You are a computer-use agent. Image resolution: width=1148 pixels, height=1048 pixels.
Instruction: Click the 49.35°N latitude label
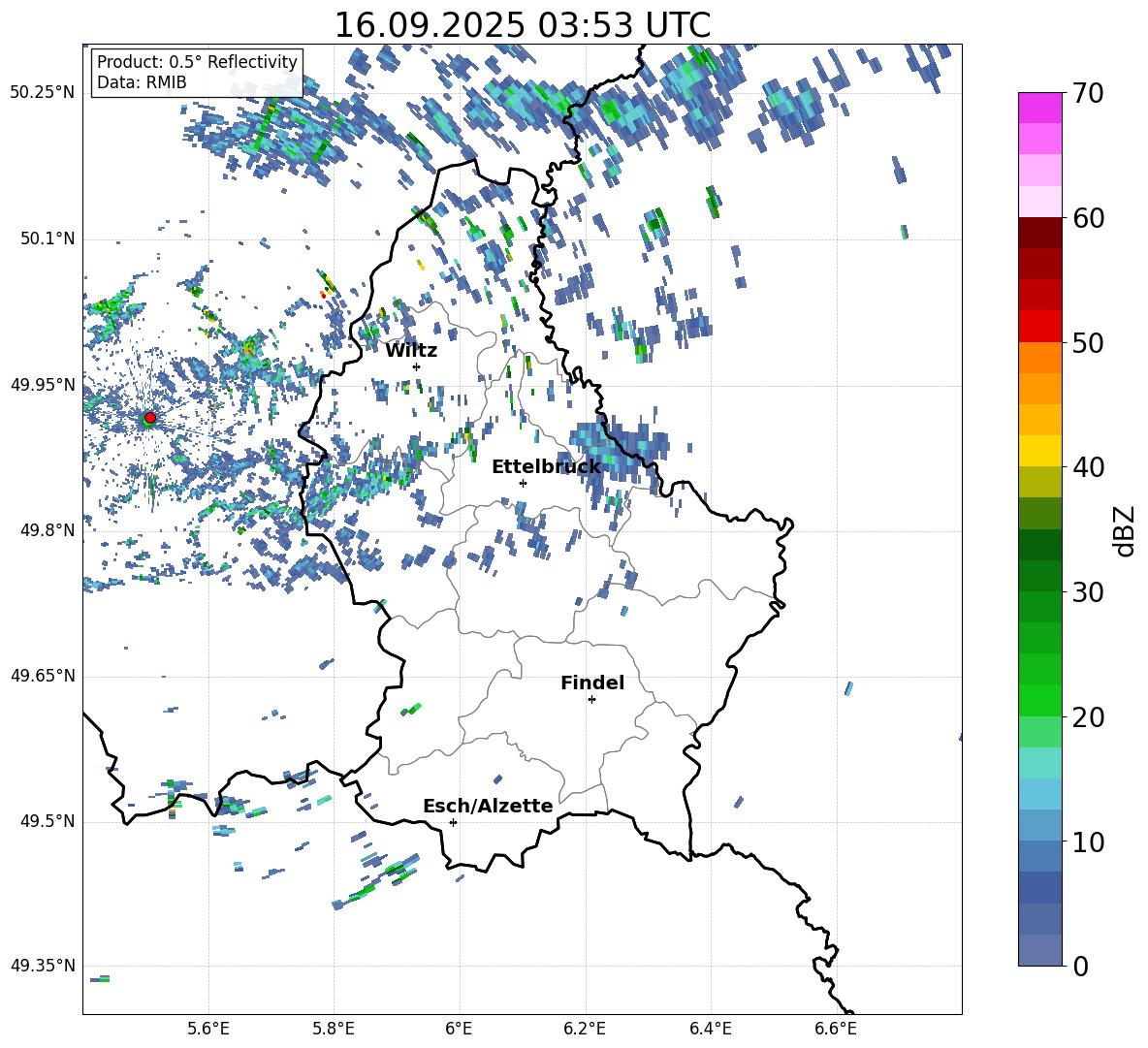[43, 966]
